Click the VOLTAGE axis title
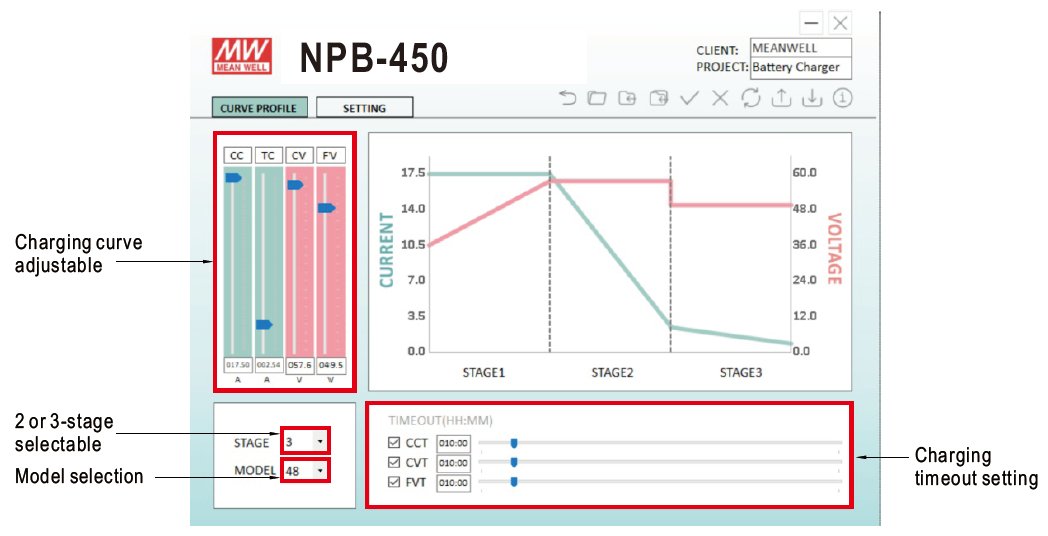This screenshot has height=536, width=1048. pyautogui.click(x=834, y=249)
